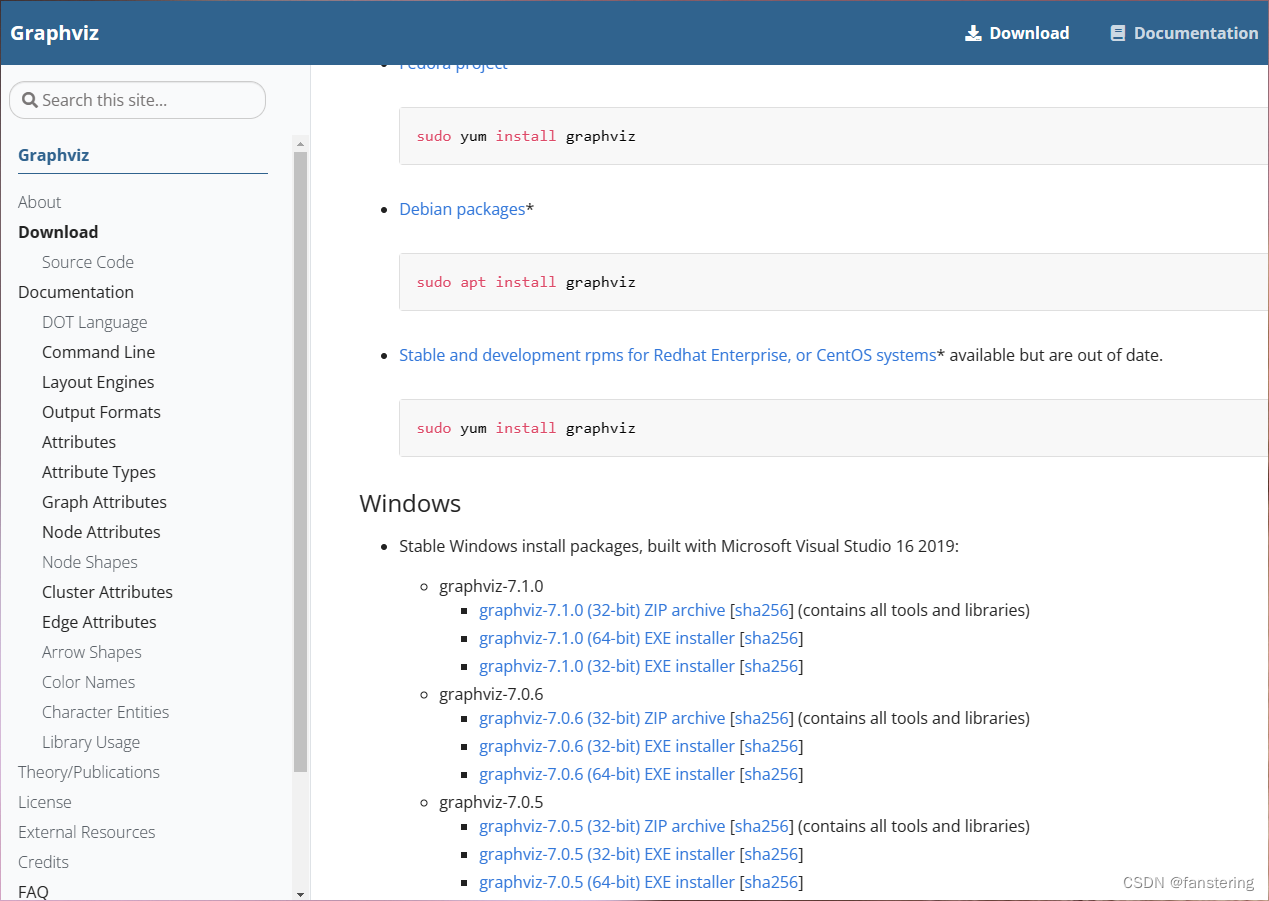Open Documentation from the top navigation

1184,33
